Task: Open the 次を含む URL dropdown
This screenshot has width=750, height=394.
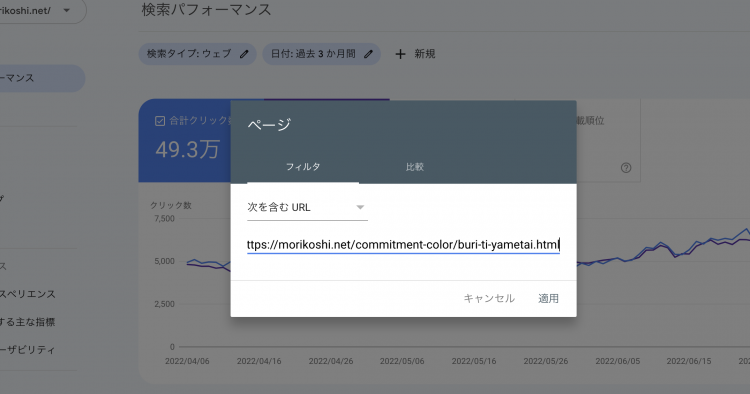Action: pyautogui.click(x=307, y=208)
